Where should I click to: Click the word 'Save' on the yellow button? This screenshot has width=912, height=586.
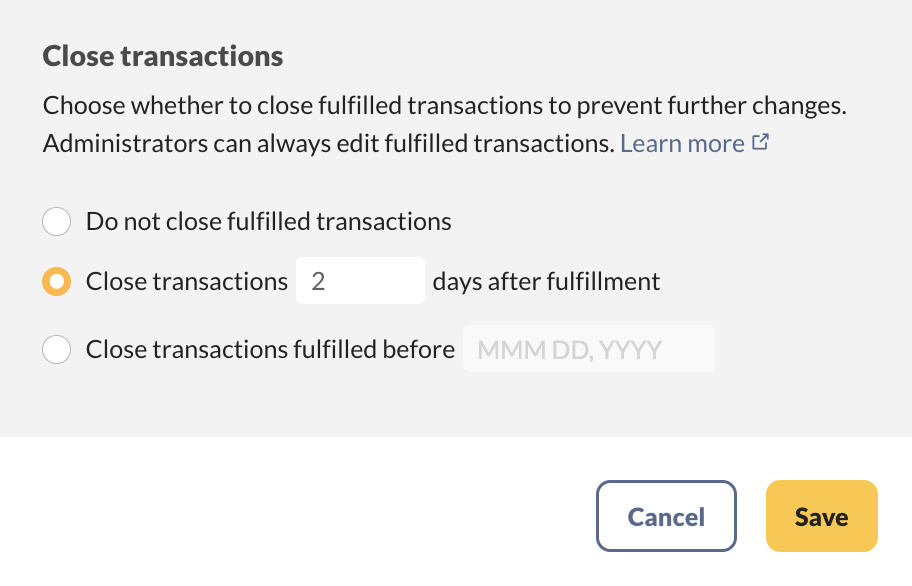821,516
